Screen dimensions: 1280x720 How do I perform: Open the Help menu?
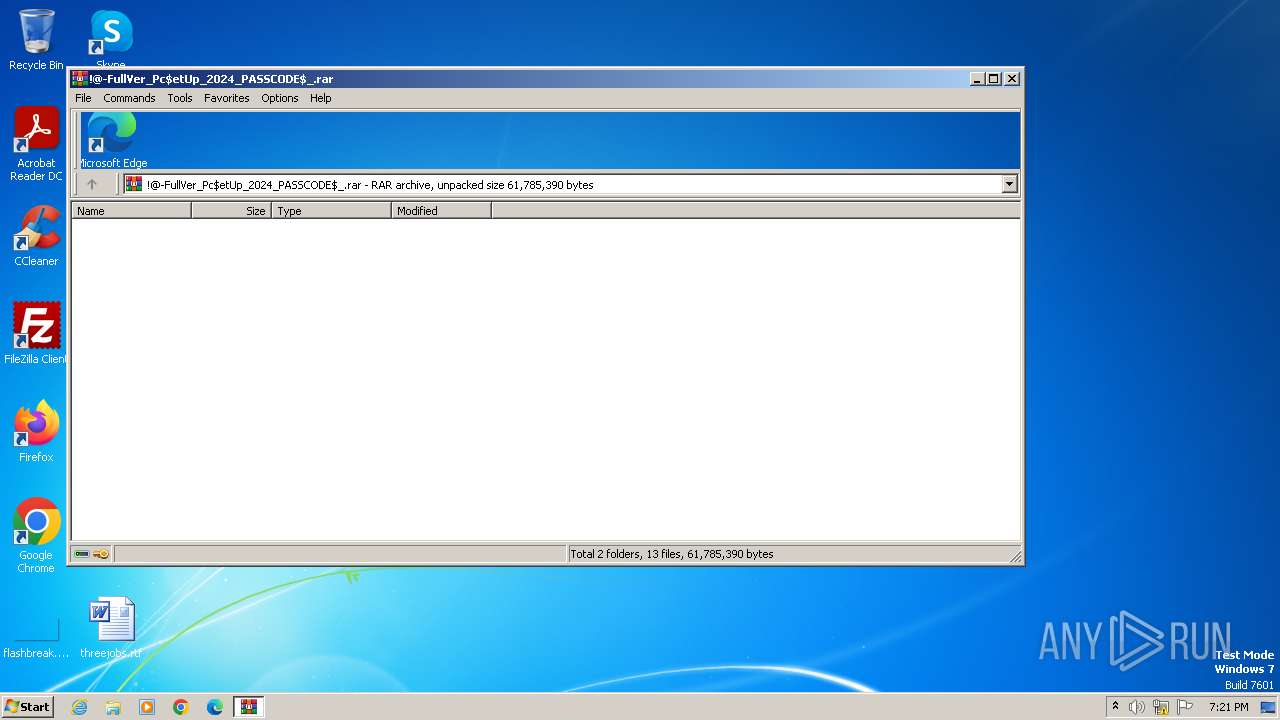point(320,98)
